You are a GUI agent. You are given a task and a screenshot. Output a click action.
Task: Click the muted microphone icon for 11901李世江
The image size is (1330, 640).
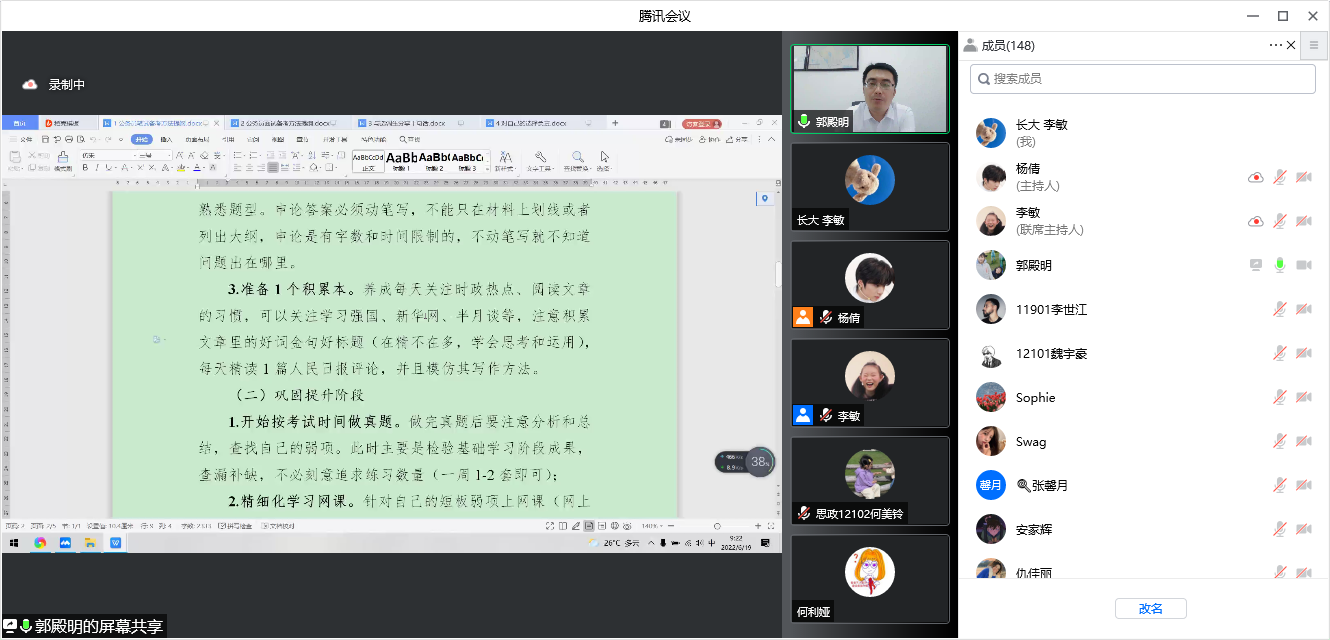[1279, 310]
